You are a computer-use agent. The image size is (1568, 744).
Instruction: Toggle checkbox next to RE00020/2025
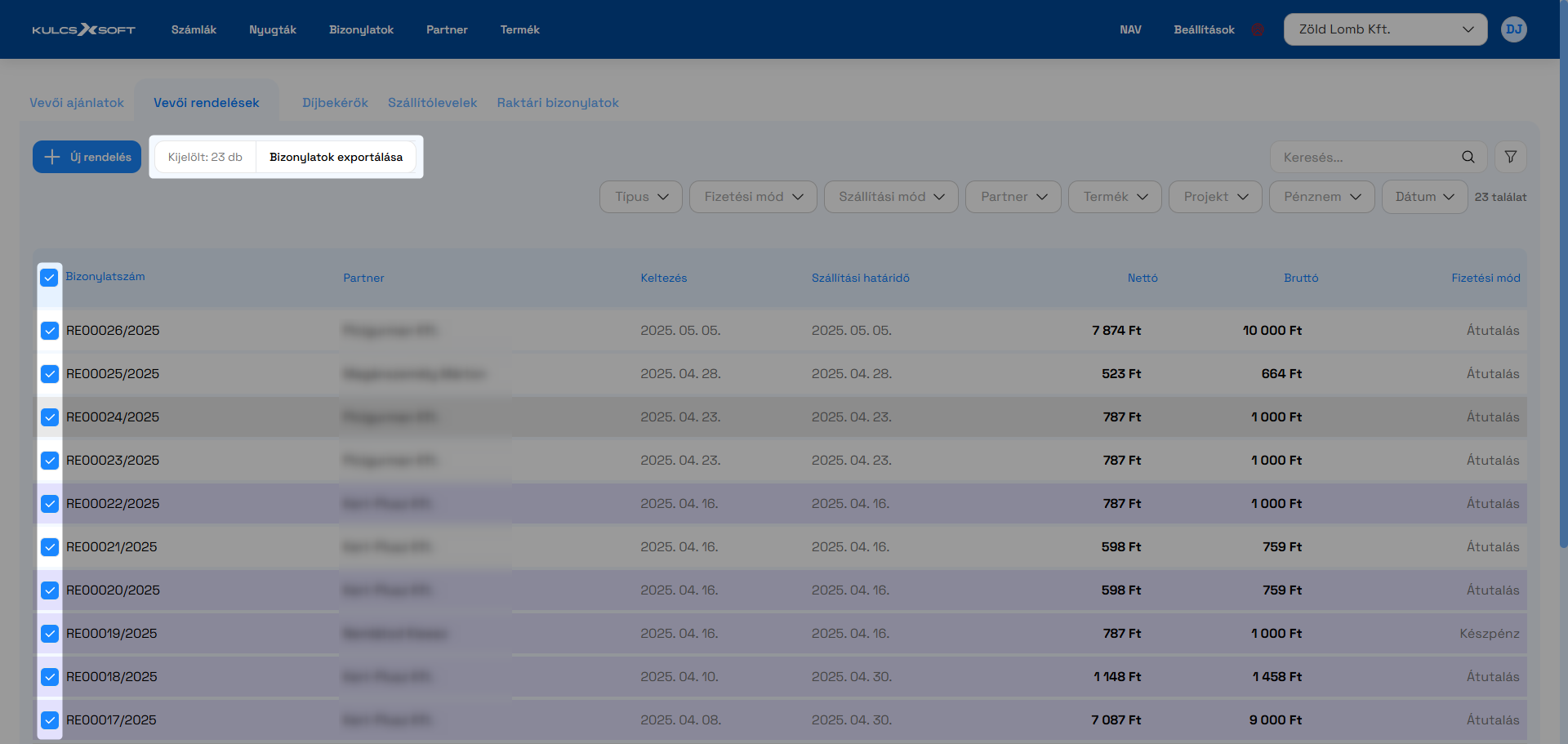tap(50, 590)
